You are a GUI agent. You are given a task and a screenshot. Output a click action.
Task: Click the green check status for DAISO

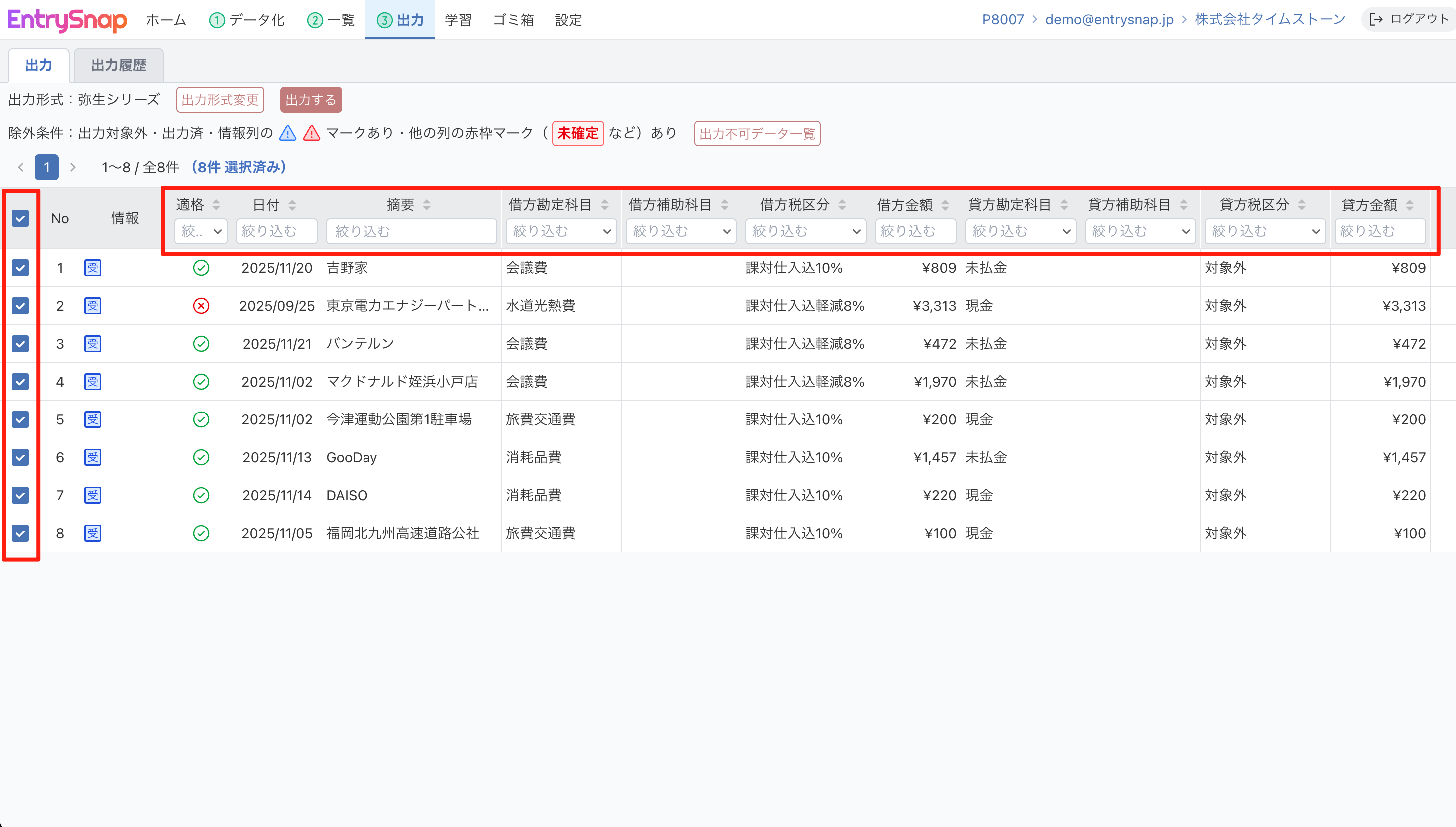(x=201, y=495)
